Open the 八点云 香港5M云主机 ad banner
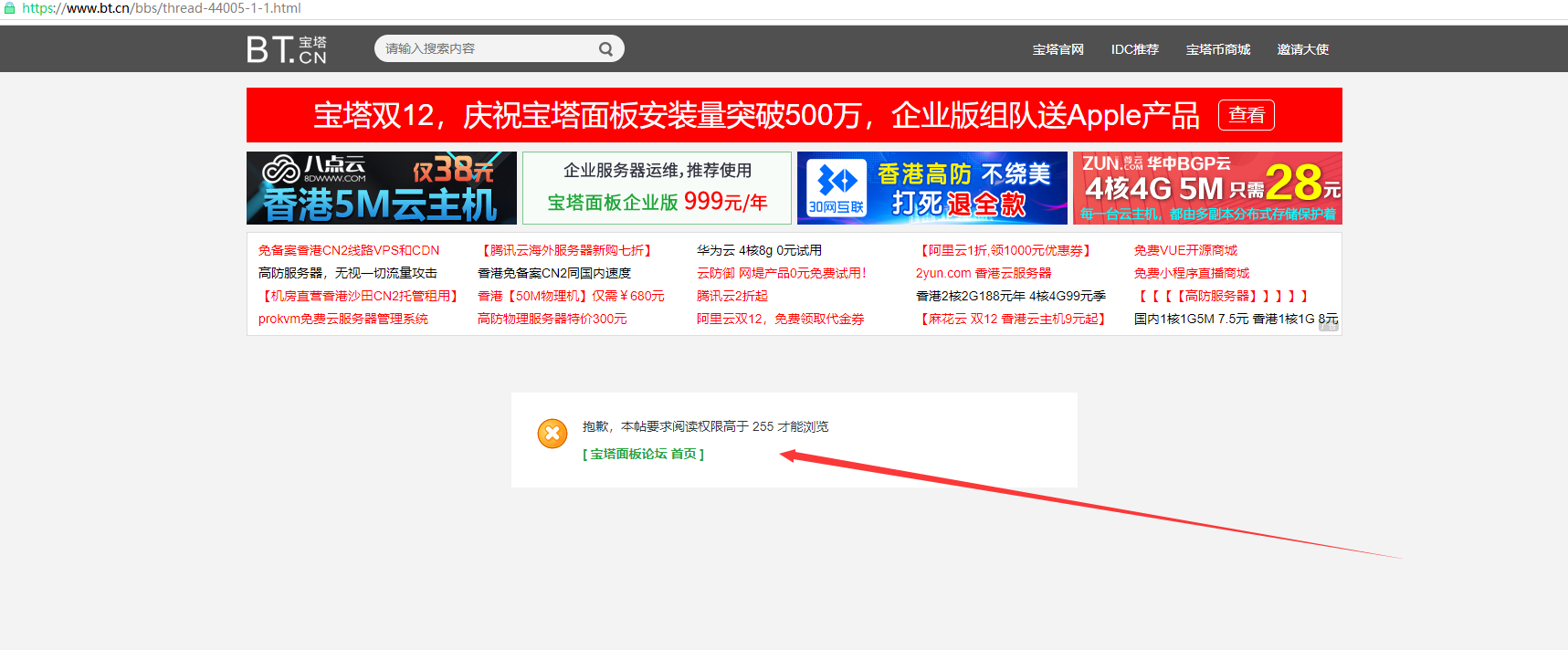Screen dimensions: 1568x650 tap(382, 188)
